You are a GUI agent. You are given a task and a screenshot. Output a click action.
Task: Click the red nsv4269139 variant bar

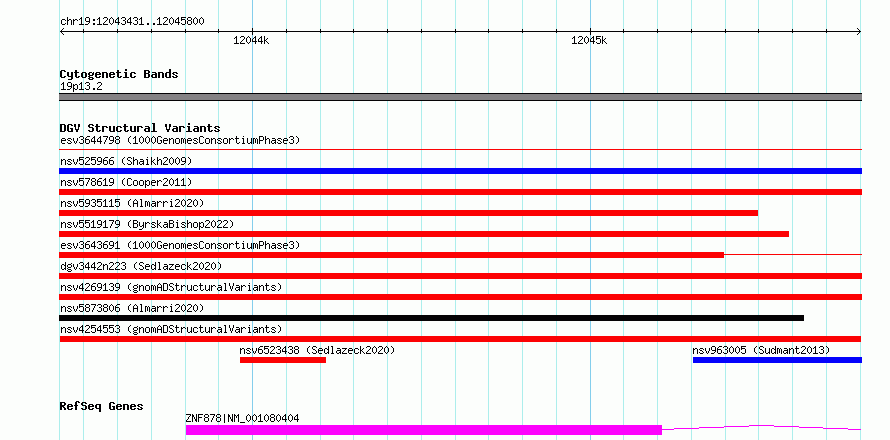pyautogui.click(x=460, y=297)
